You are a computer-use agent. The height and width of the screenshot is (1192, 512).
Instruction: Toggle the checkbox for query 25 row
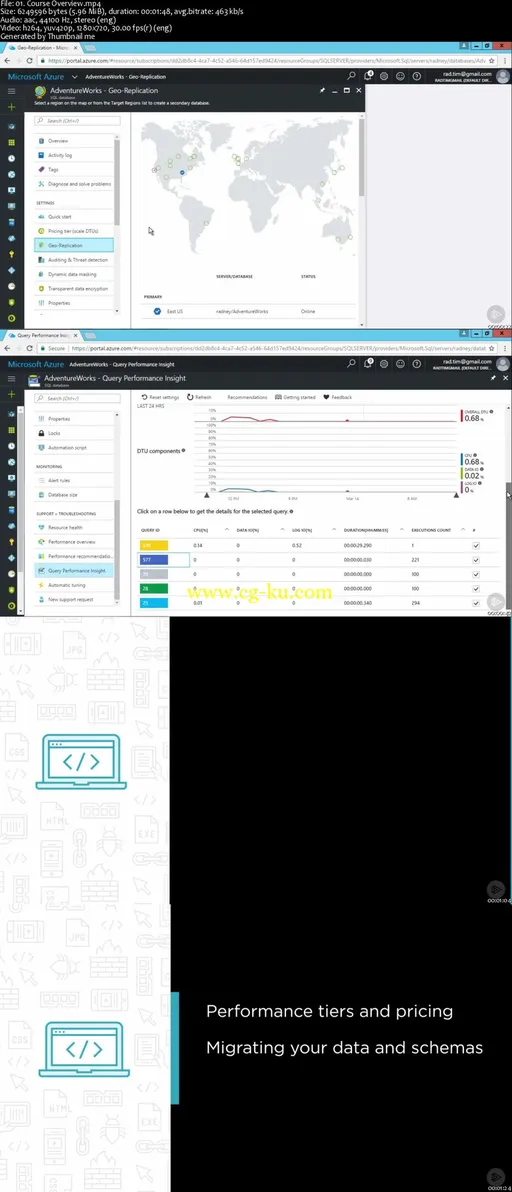[x=476, y=602]
